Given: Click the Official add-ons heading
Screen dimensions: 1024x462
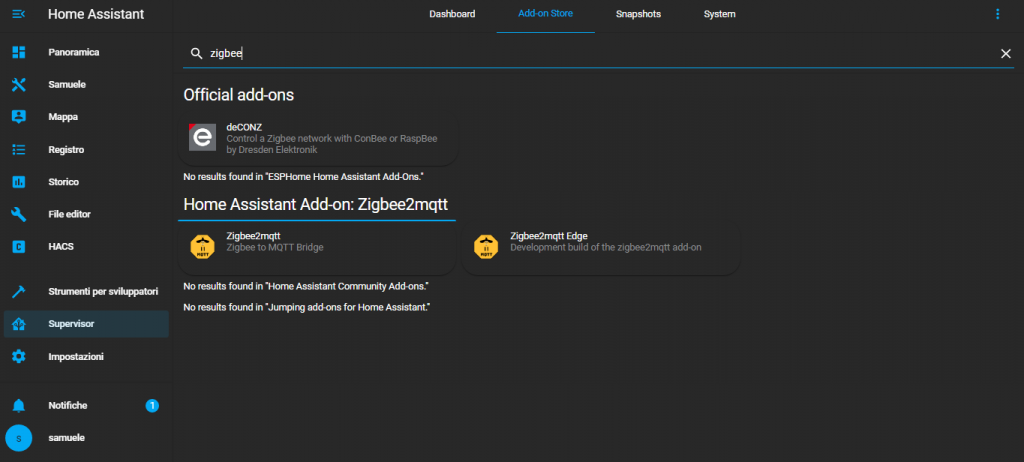Looking at the screenshot, I should (x=238, y=95).
